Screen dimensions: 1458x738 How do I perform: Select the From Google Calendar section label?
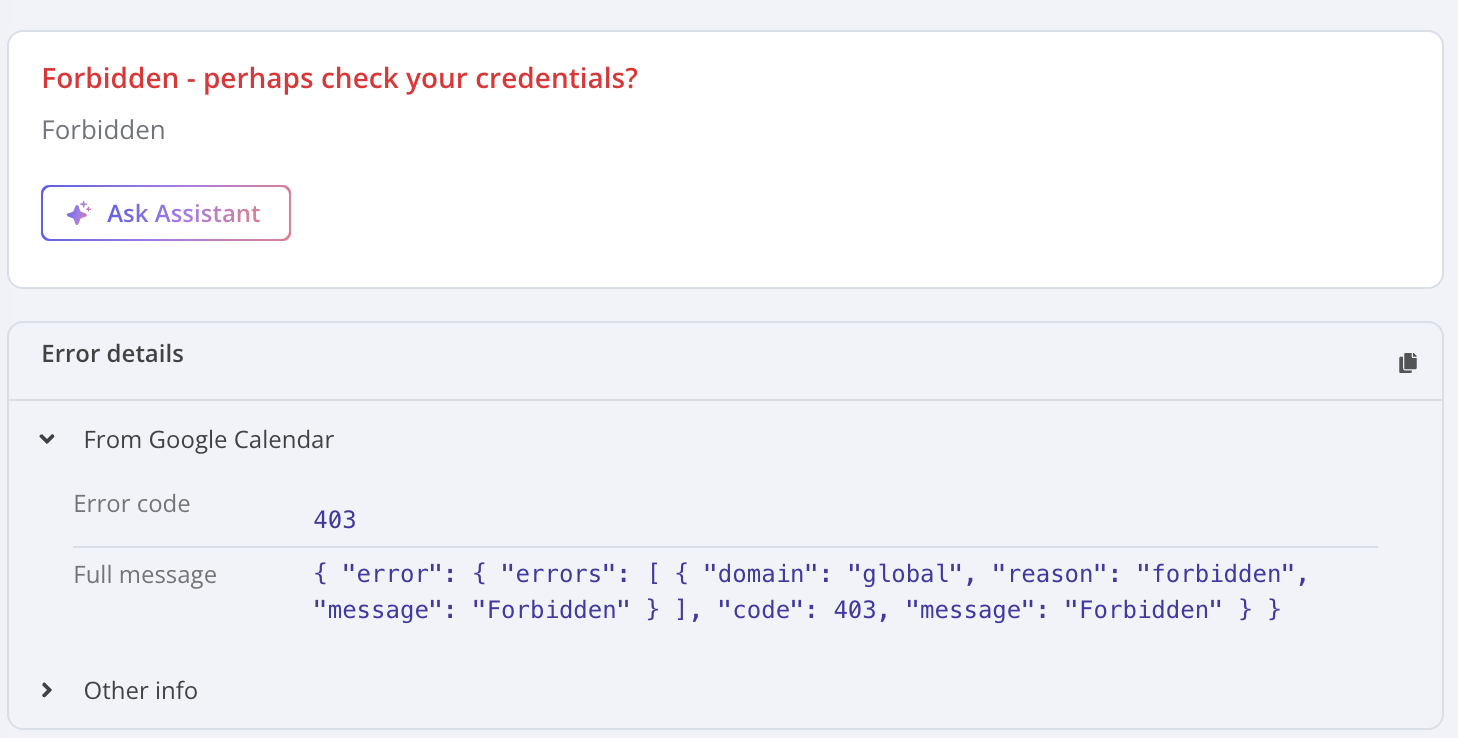[209, 439]
